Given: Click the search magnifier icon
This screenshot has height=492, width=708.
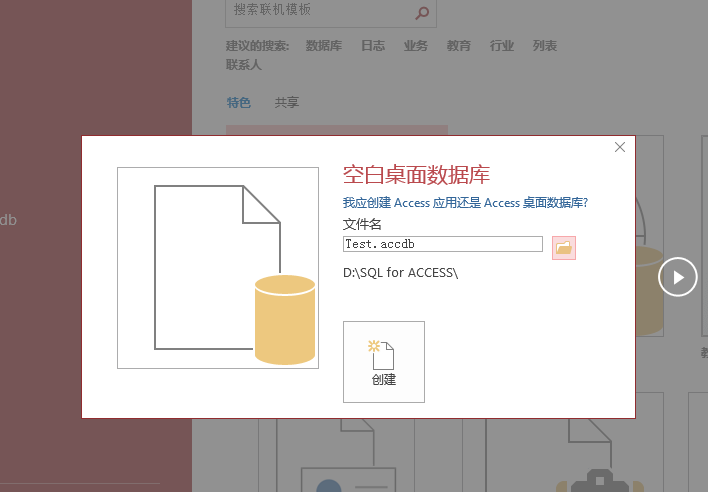Looking at the screenshot, I should point(422,13).
